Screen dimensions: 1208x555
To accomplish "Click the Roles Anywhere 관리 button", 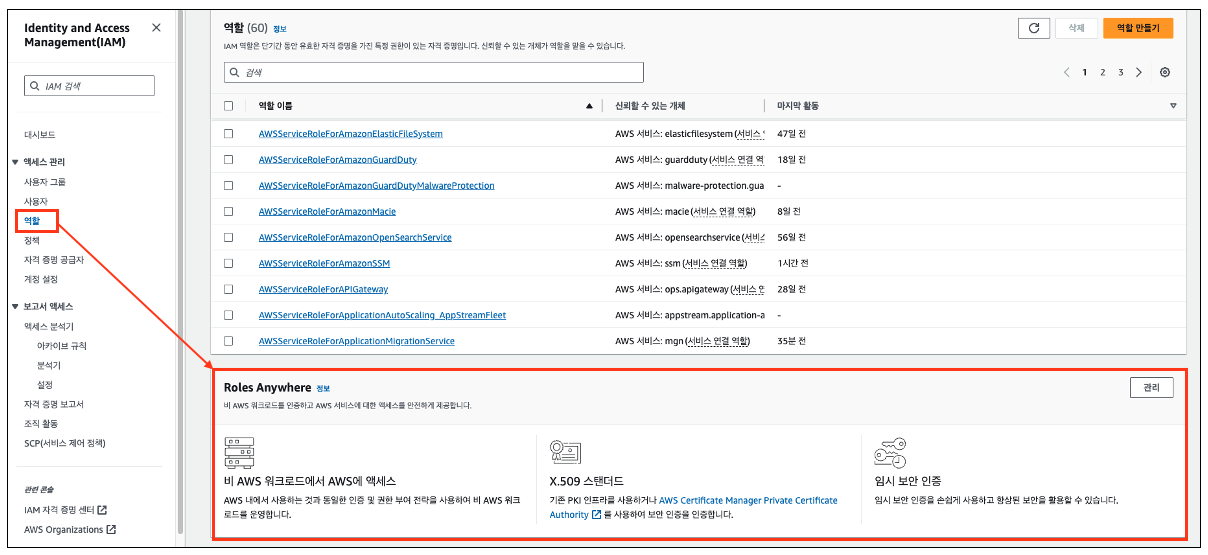I will click(1151, 388).
